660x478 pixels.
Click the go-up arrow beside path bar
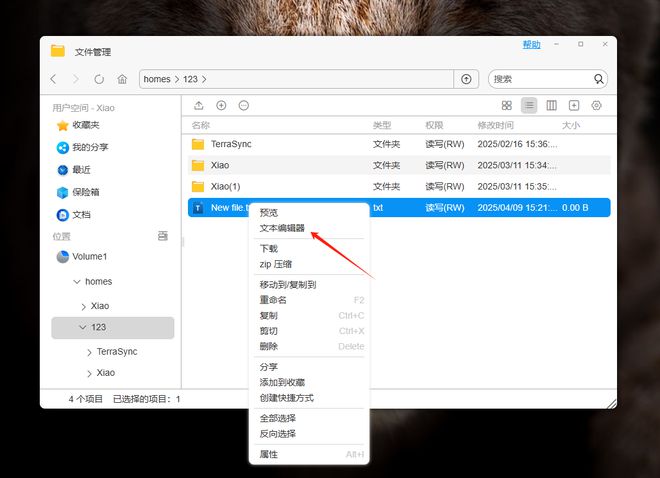click(x=466, y=79)
